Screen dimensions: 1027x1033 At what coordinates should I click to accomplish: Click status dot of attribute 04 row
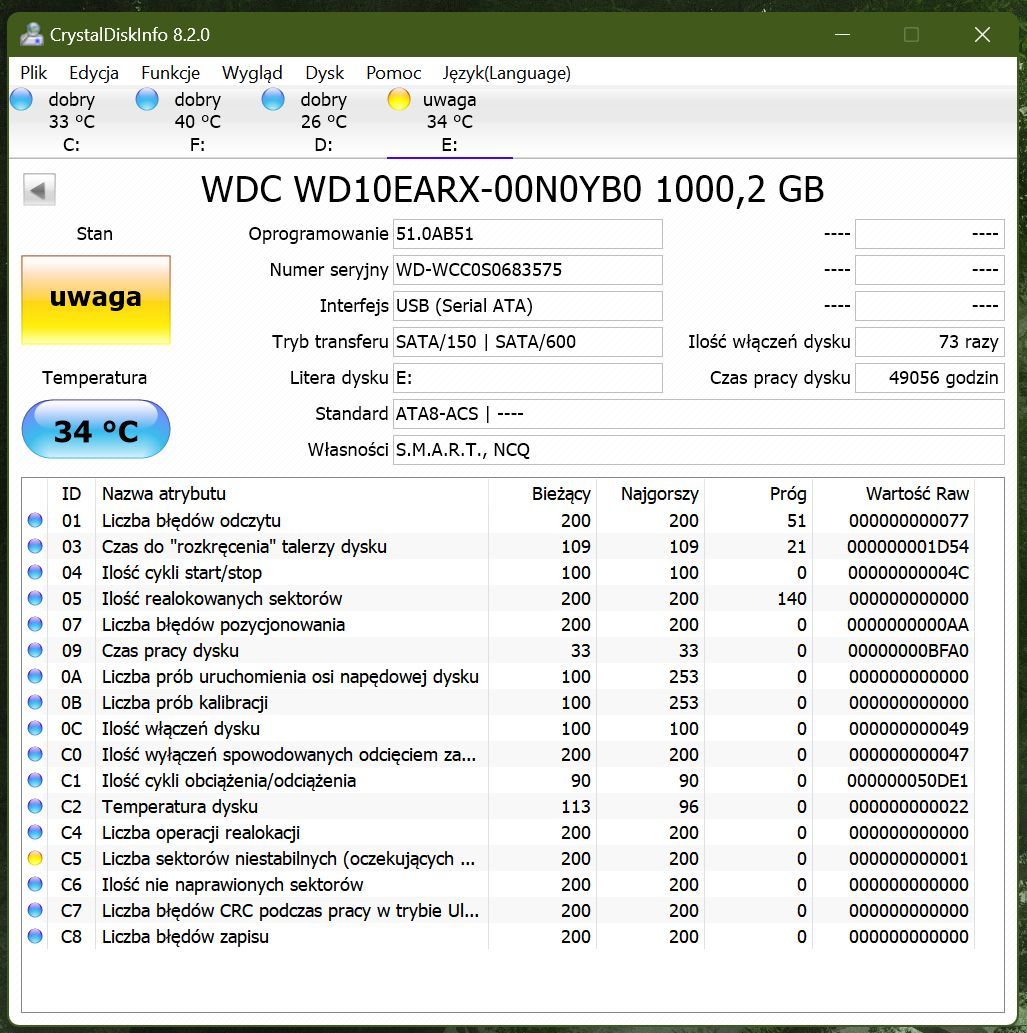(35, 572)
